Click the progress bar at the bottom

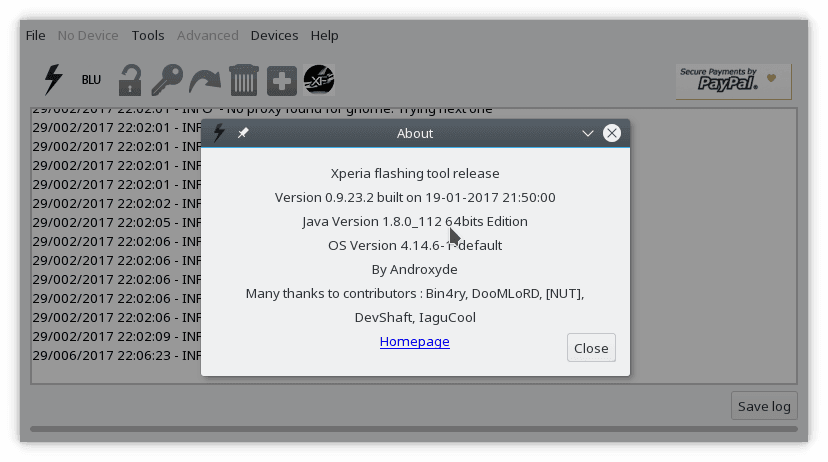click(413, 429)
